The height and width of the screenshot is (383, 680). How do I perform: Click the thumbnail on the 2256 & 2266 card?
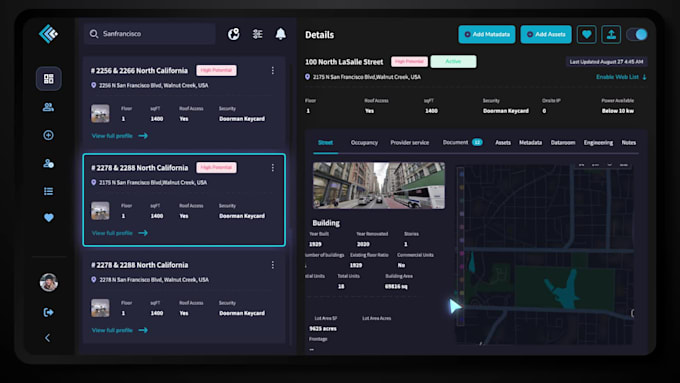point(100,114)
